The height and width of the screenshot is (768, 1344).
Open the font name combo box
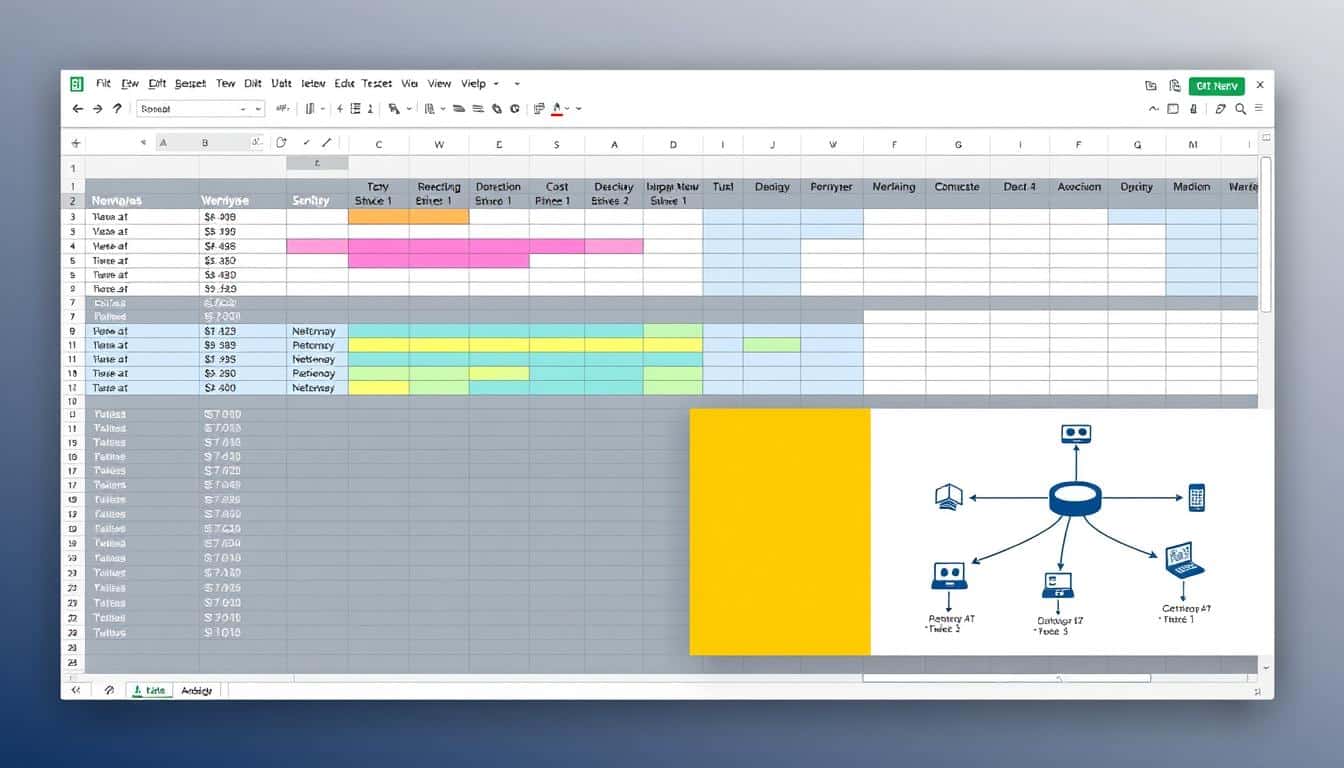[x=200, y=109]
